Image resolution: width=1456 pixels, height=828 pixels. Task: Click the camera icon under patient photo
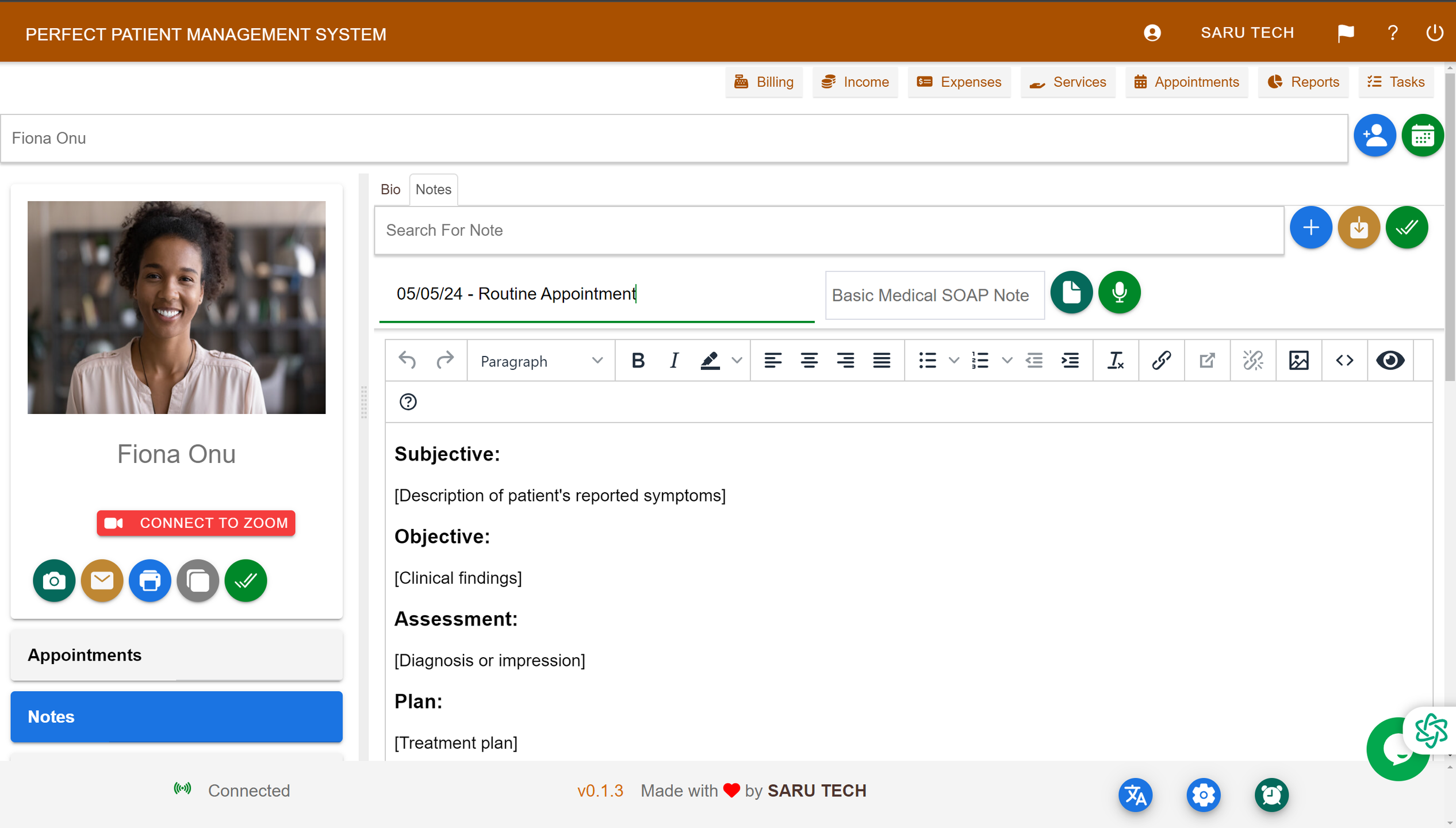point(54,580)
